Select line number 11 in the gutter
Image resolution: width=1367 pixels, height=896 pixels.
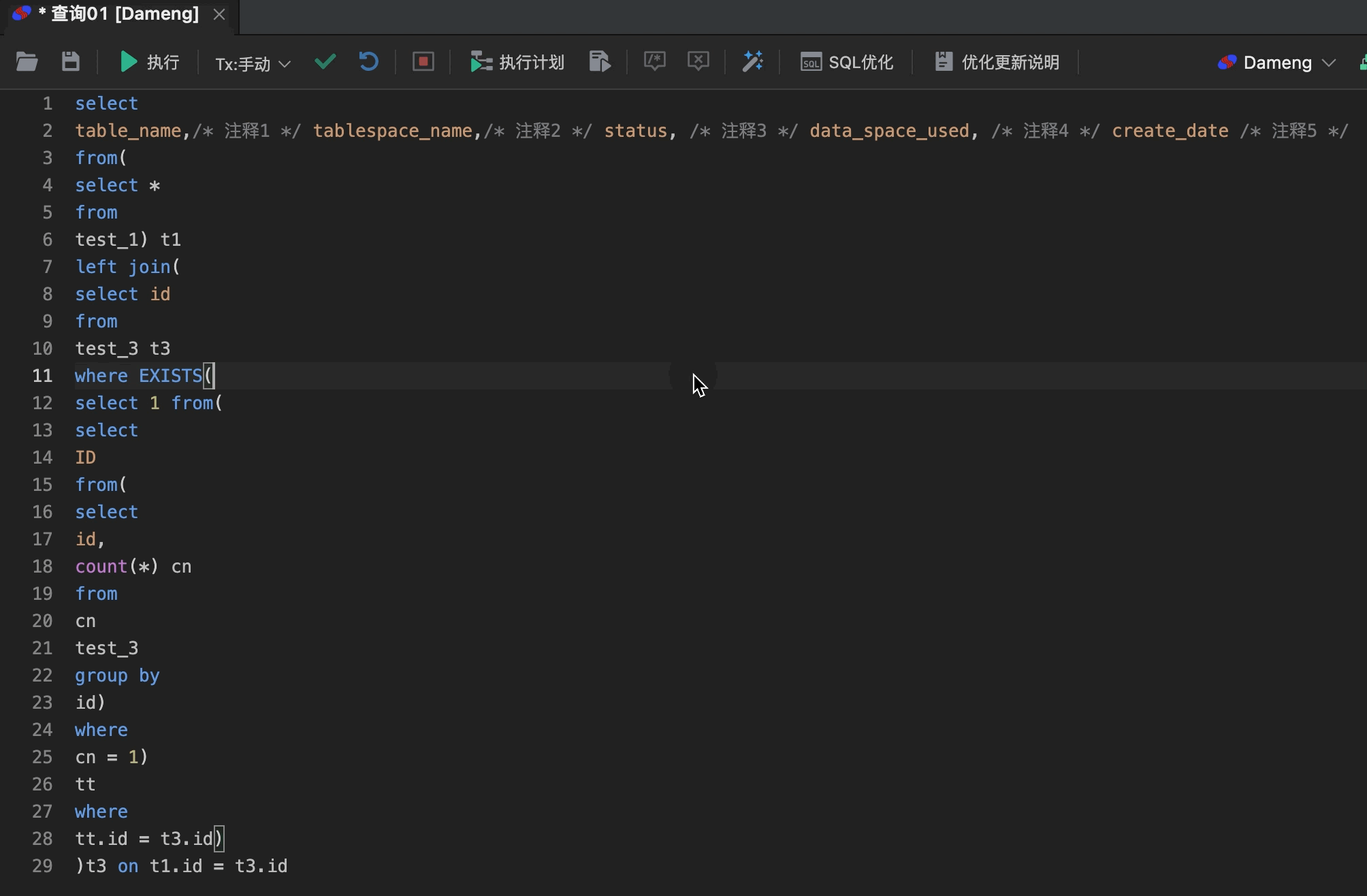(x=43, y=375)
